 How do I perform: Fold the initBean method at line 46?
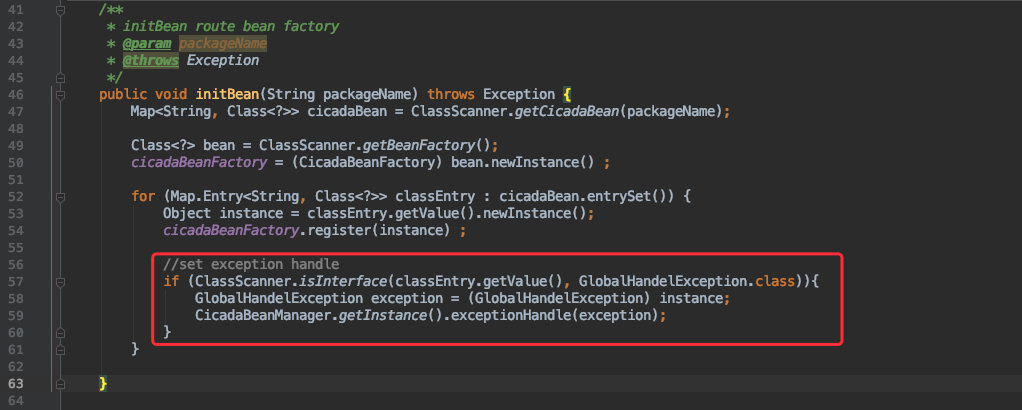click(61, 95)
